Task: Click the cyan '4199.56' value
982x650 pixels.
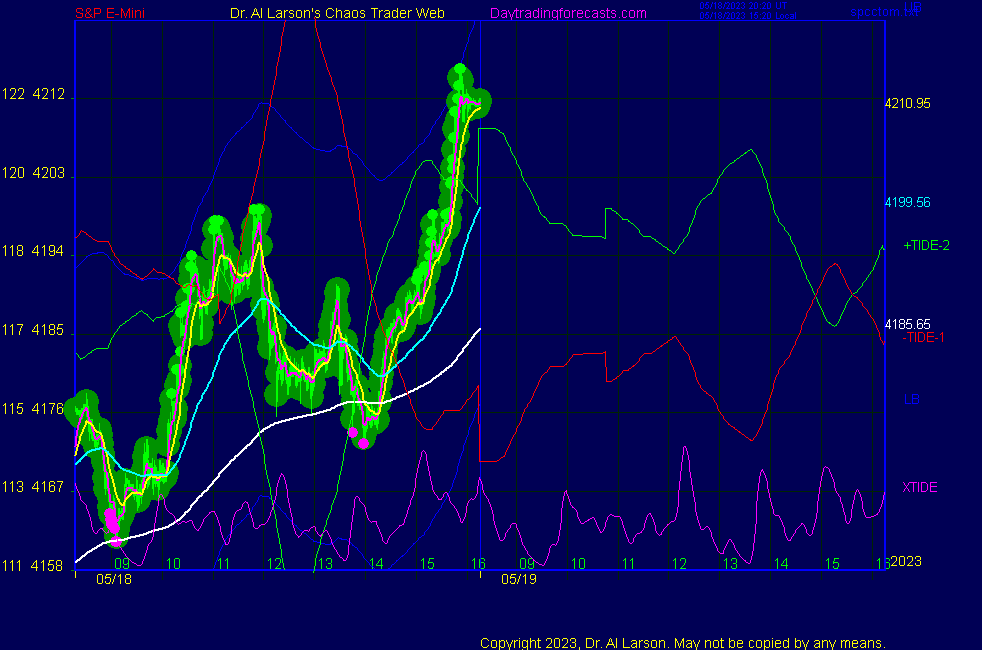Action: 907,202
